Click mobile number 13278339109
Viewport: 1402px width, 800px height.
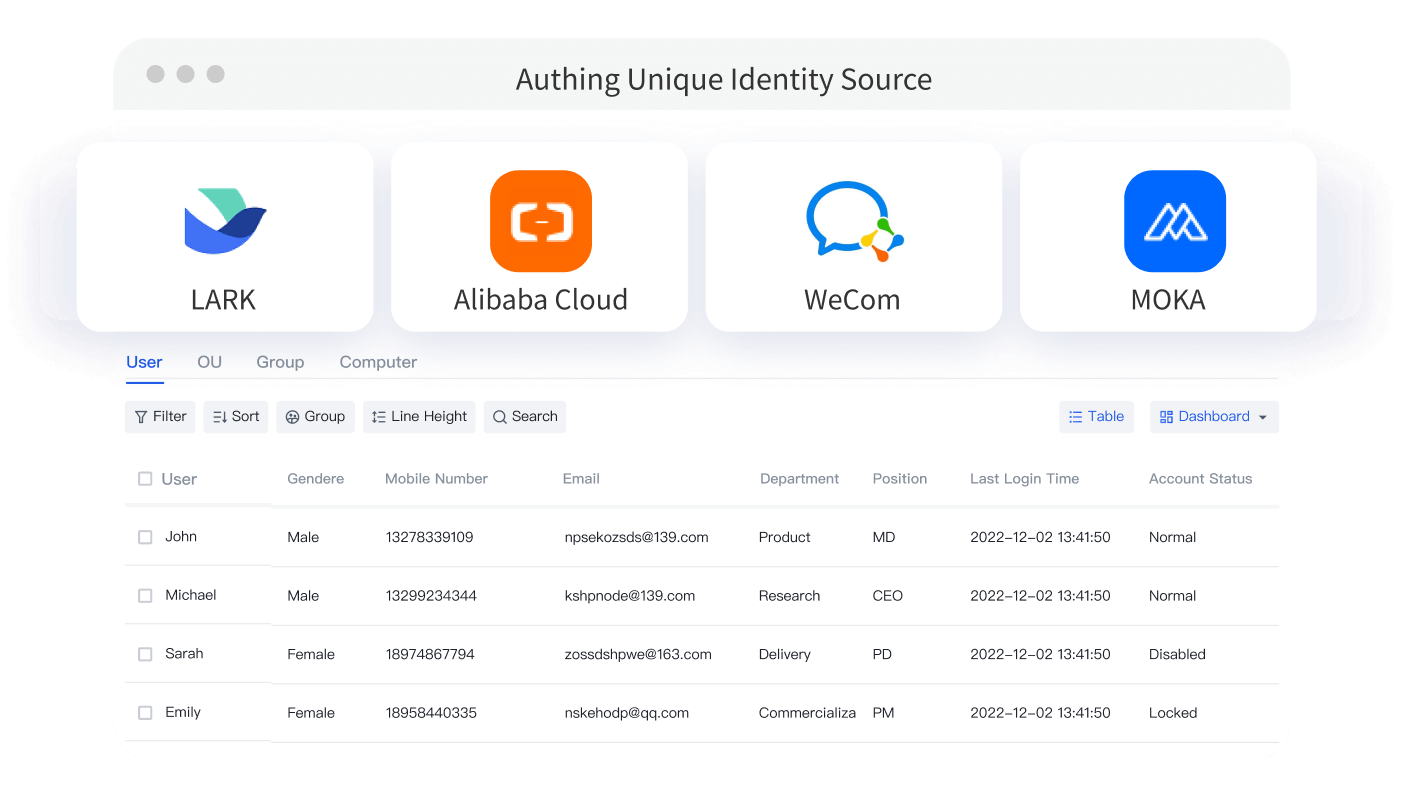(x=429, y=537)
